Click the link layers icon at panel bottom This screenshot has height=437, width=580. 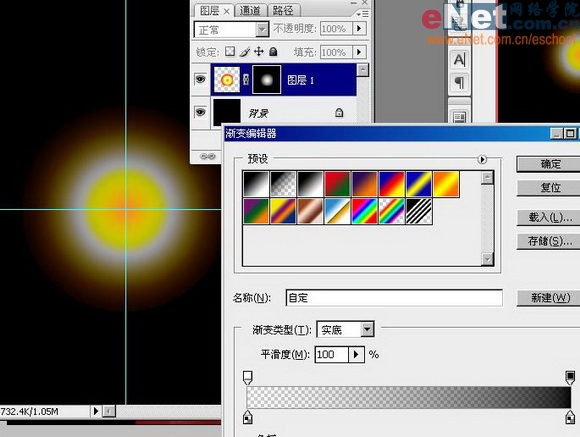[x=208, y=157]
